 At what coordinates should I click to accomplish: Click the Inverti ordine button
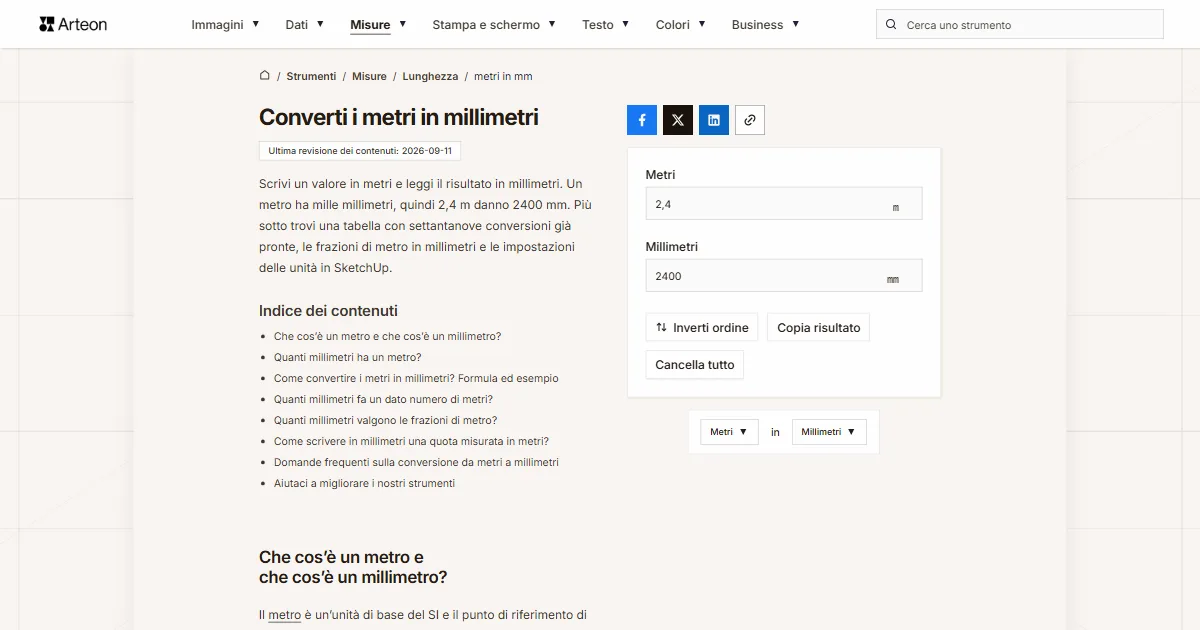coord(702,328)
